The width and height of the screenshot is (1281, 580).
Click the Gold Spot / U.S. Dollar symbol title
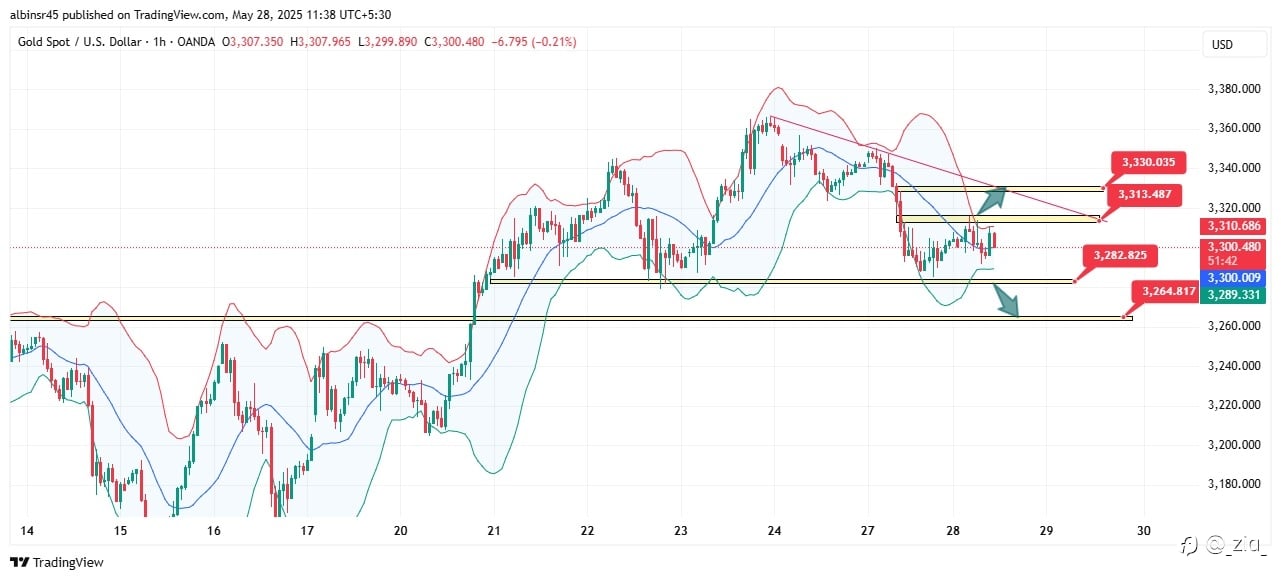pyautogui.click(x=78, y=41)
